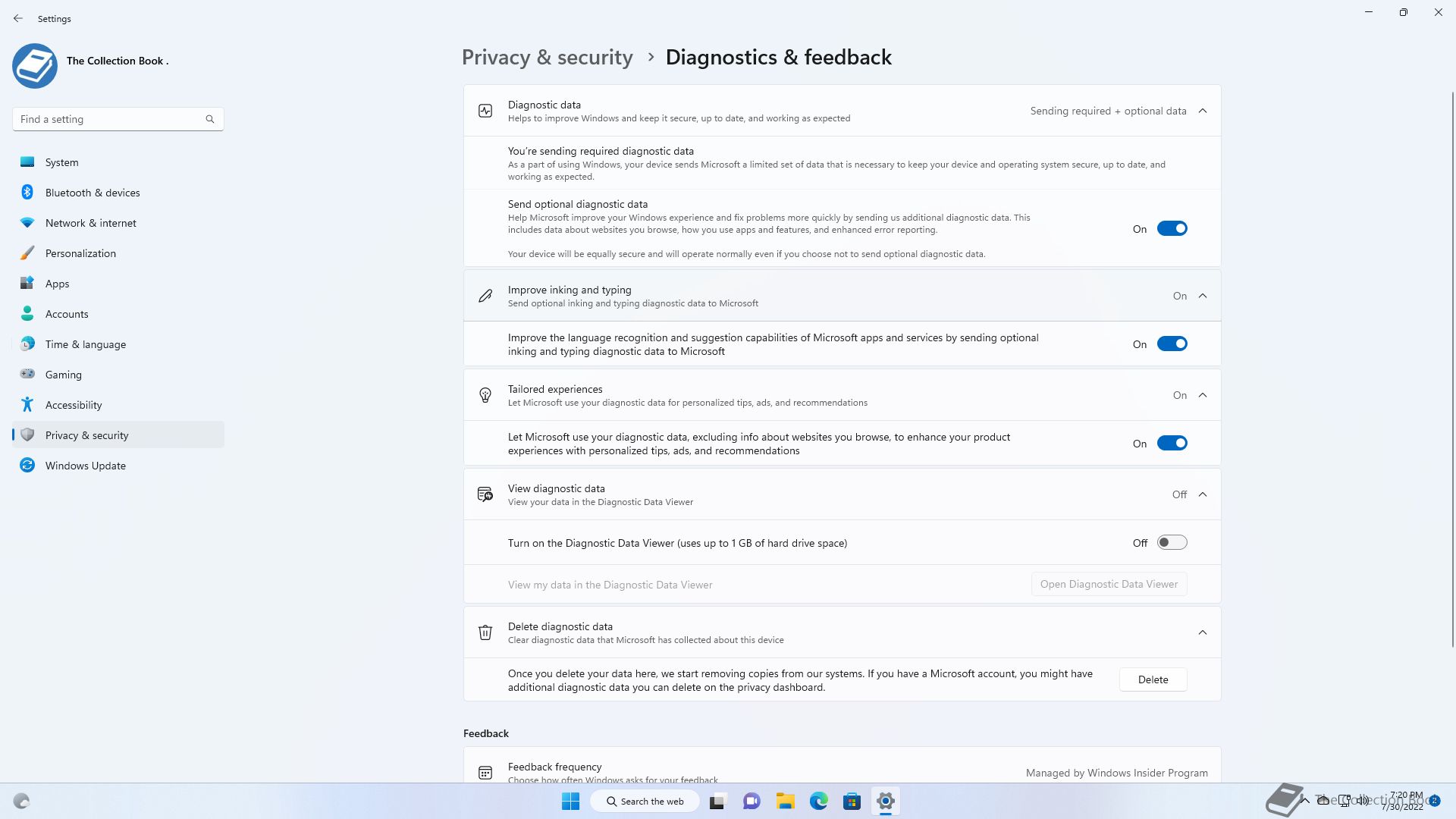
Task: Open Microsoft Store from taskbar
Action: (852, 801)
